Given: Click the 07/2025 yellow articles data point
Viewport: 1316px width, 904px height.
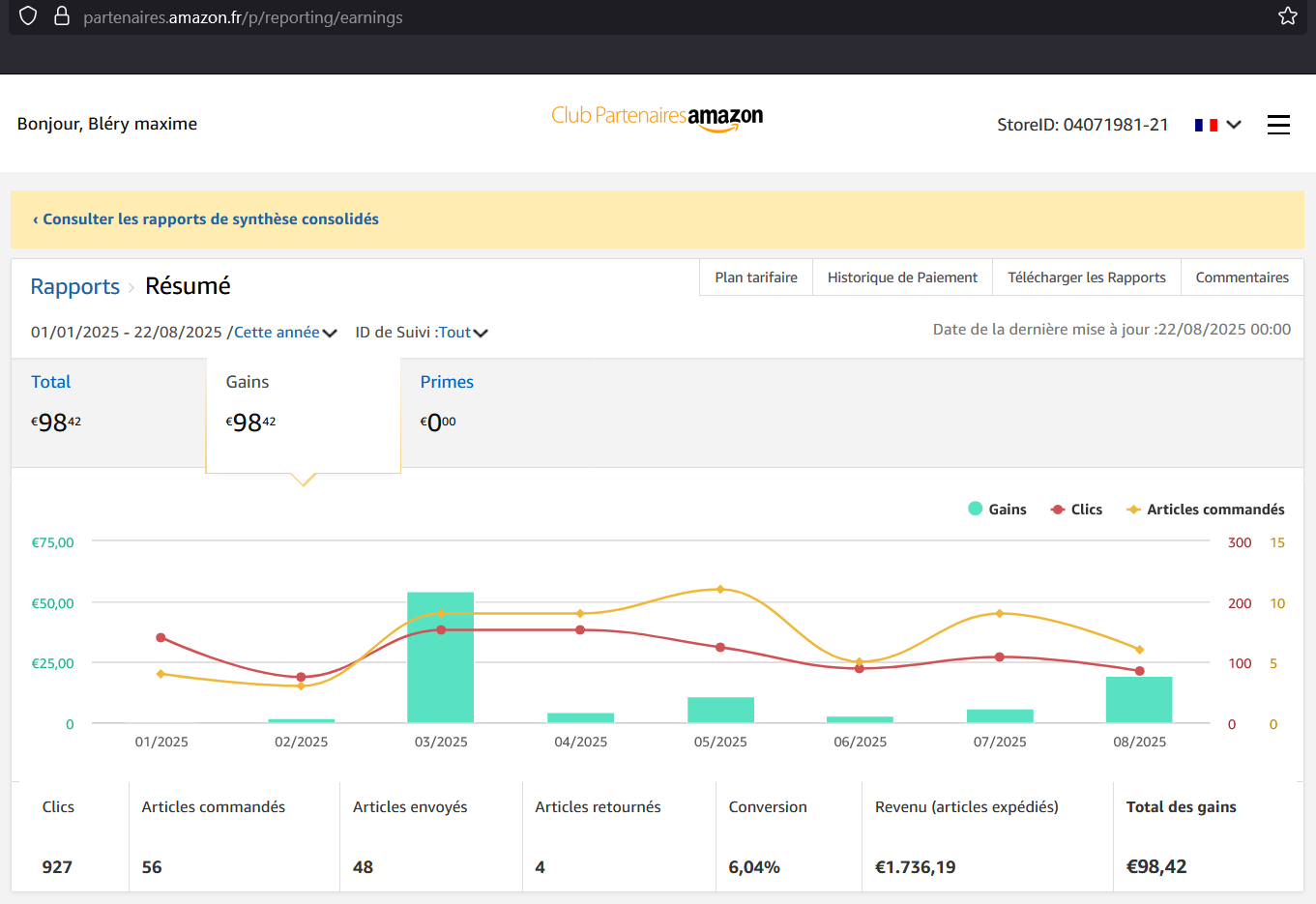Looking at the screenshot, I should coord(1000,613).
